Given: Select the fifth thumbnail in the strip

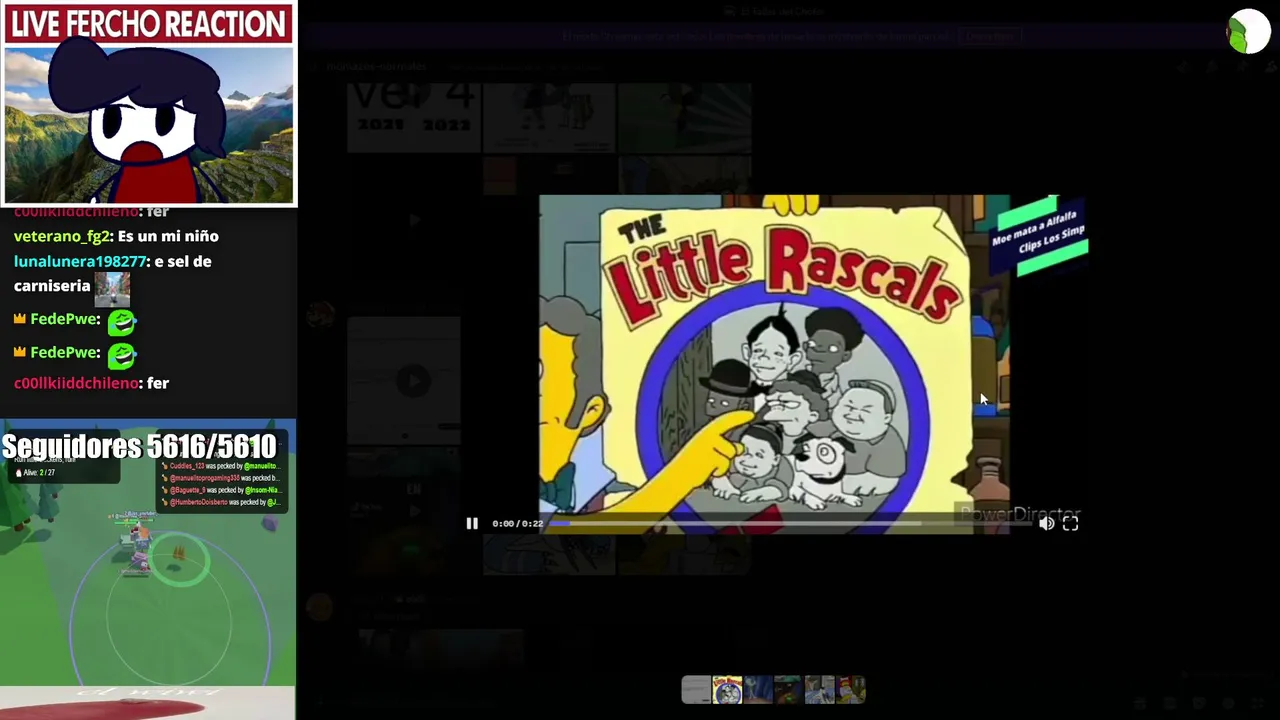Looking at the screenshot, I should [819, 690].
